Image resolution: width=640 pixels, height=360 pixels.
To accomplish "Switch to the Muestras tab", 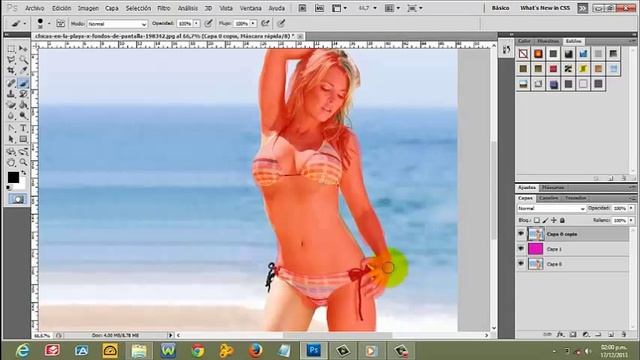I will coord(548,41).
